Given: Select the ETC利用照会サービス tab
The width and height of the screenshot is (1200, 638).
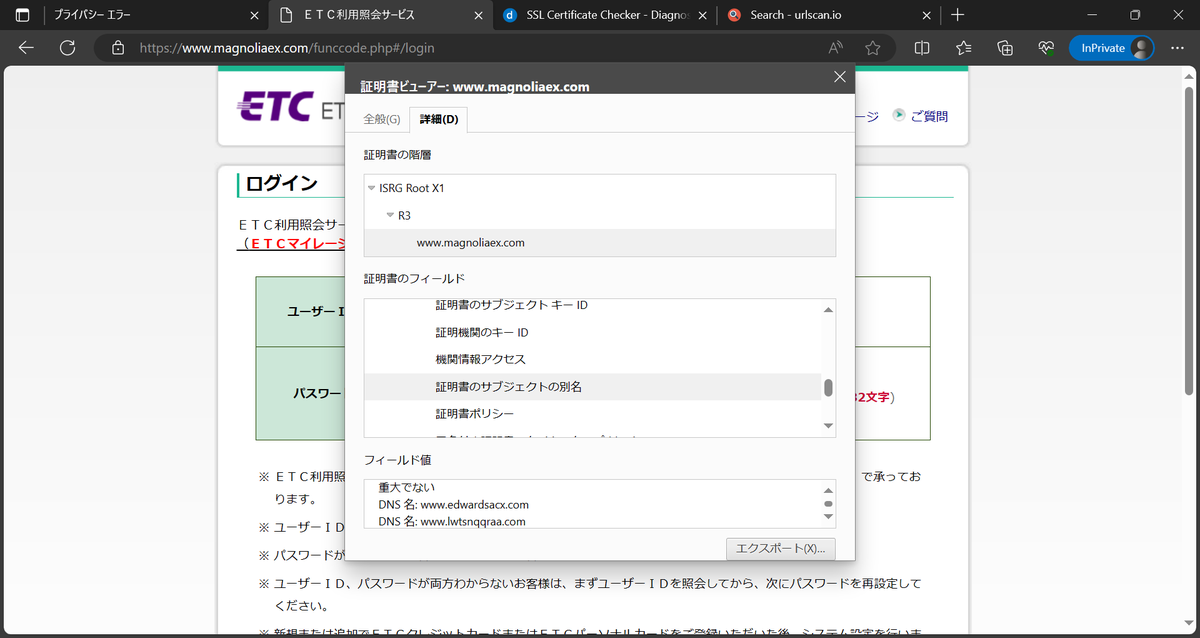Looking at the screenshot, I should tap(381, 15).
